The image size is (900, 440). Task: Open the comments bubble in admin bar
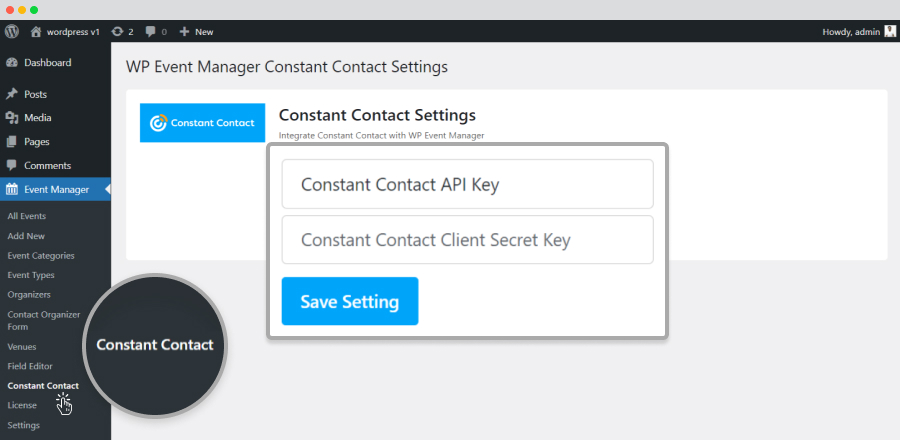(156, 32)
